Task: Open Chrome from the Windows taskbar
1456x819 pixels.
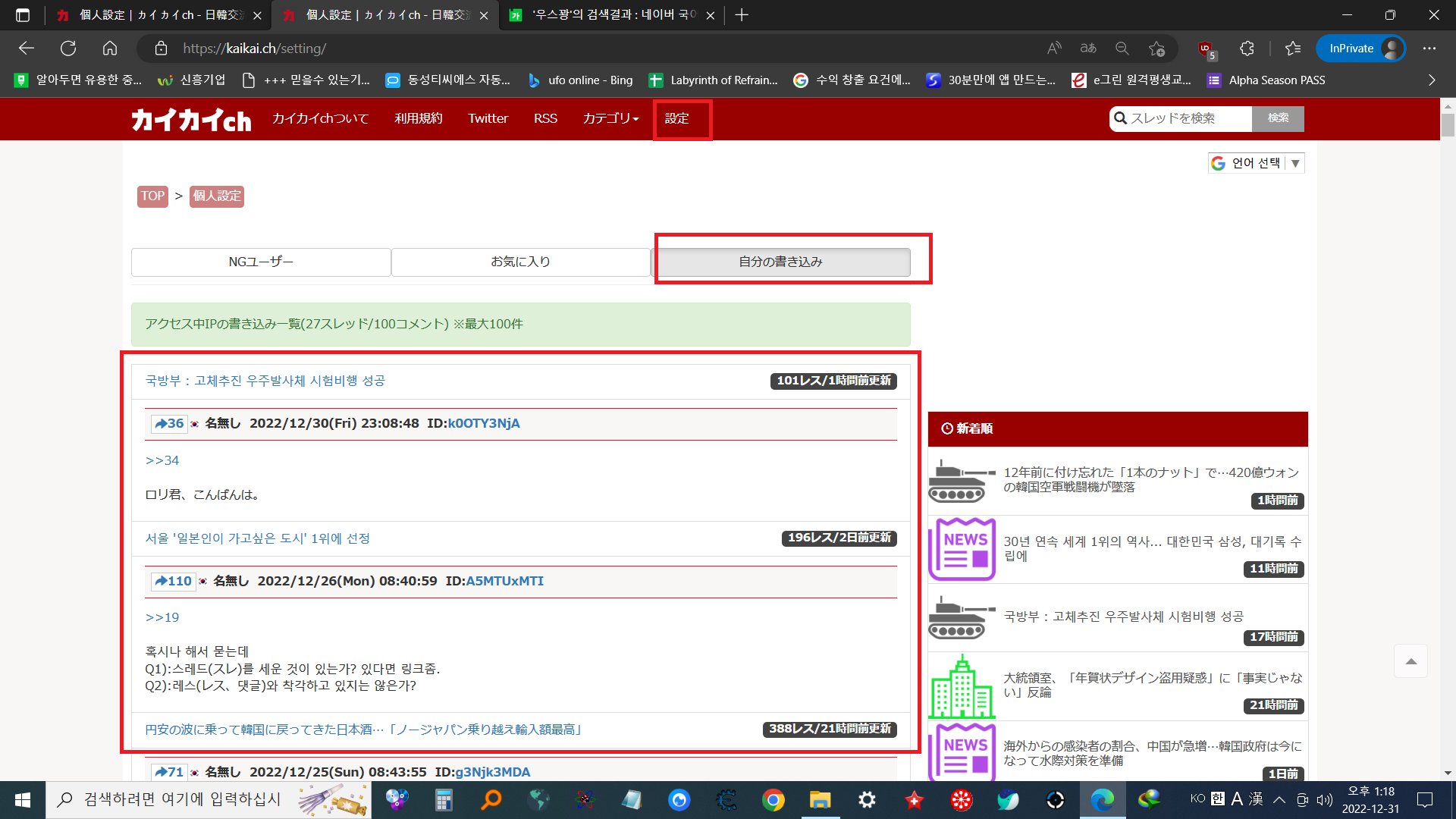Action: [773, 800]
